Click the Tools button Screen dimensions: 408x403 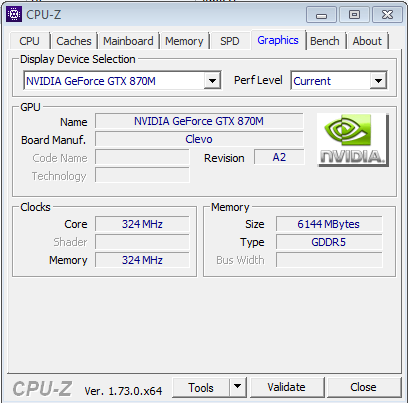(201, 387)
